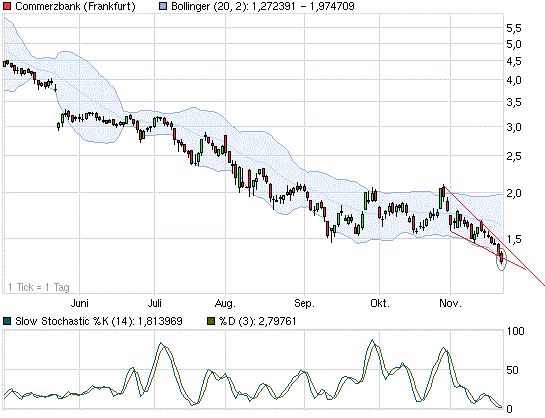
Task: Click the teal Slow Stochastic %K legend square
Action: coord(7,321)
